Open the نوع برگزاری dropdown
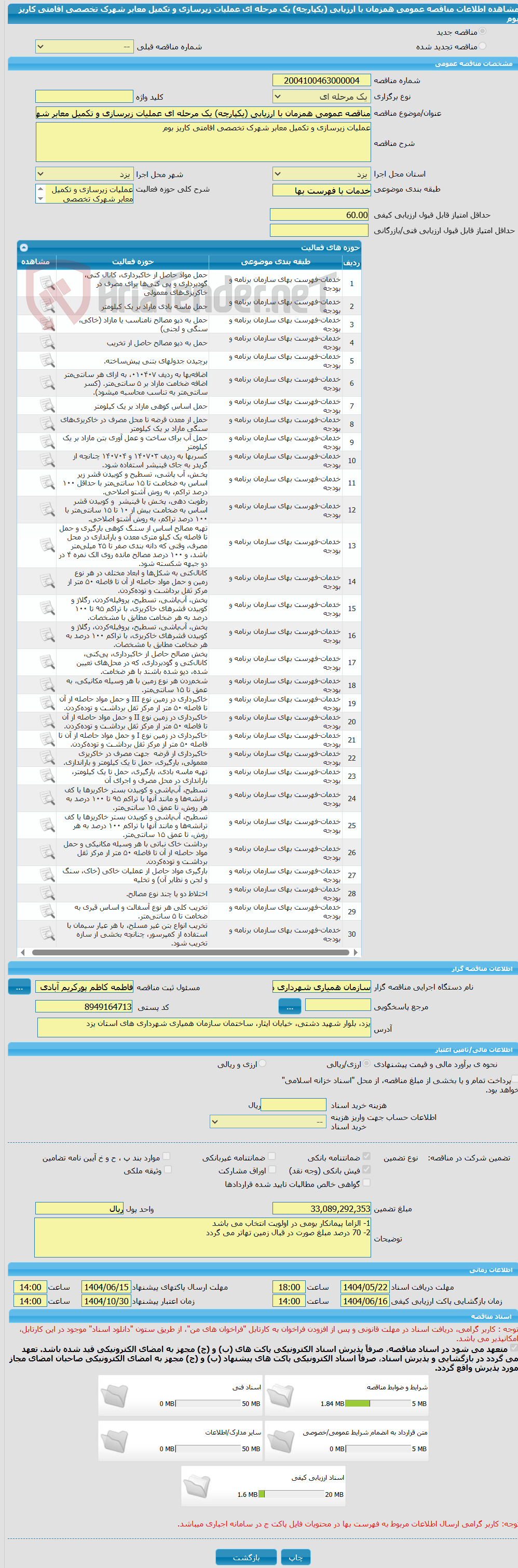This screenshot has height=1568, width=518. pos(321,97)
